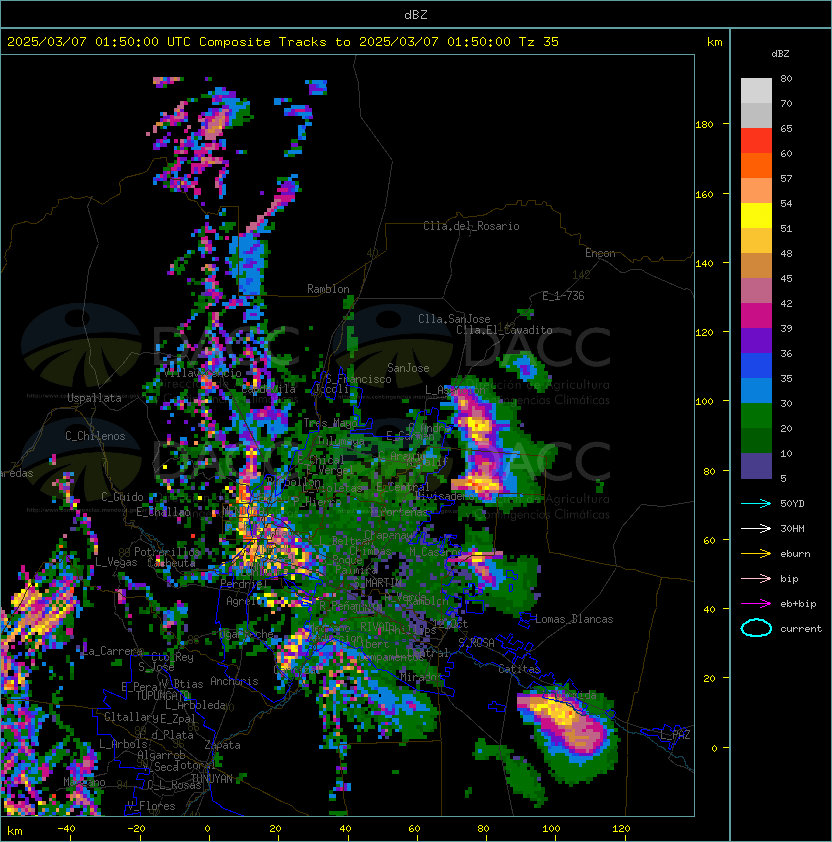The height and width of the screenshot is (842, 832).
Task: Click the 'Potrerillos' place label
Action: coord(167,552)
